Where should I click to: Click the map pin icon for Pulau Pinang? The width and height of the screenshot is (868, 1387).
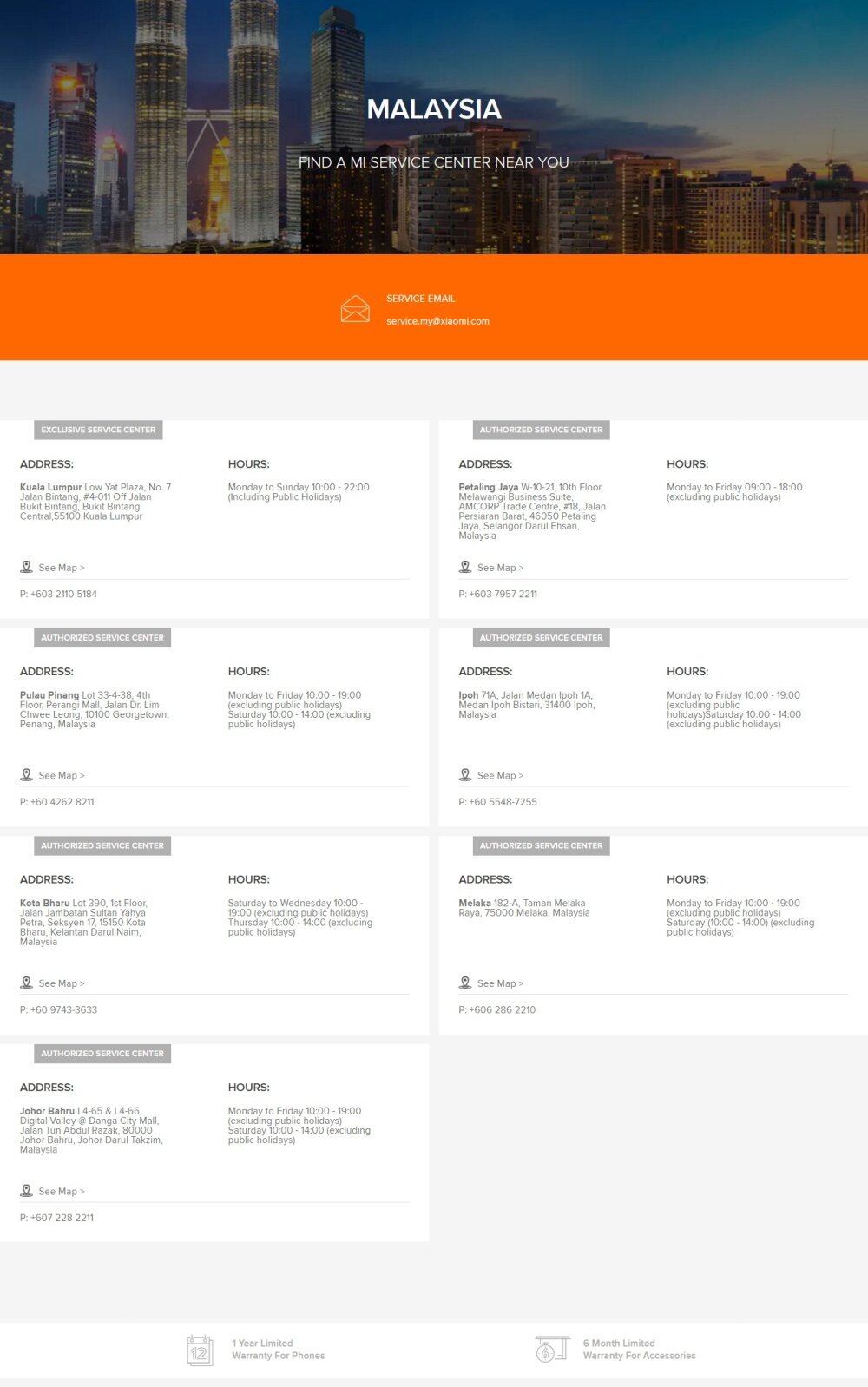point(27,775)
